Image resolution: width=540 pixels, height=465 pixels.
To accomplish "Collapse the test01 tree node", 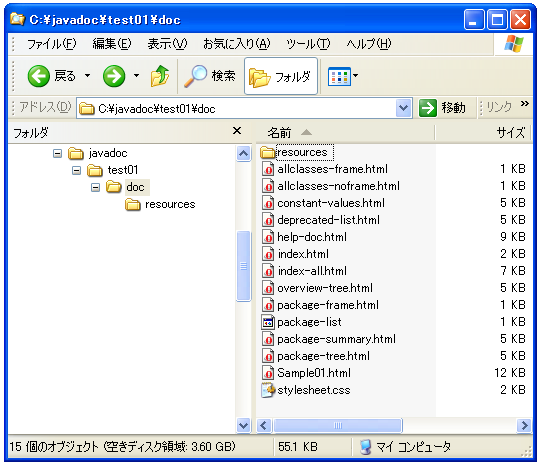I will (76, 170).
